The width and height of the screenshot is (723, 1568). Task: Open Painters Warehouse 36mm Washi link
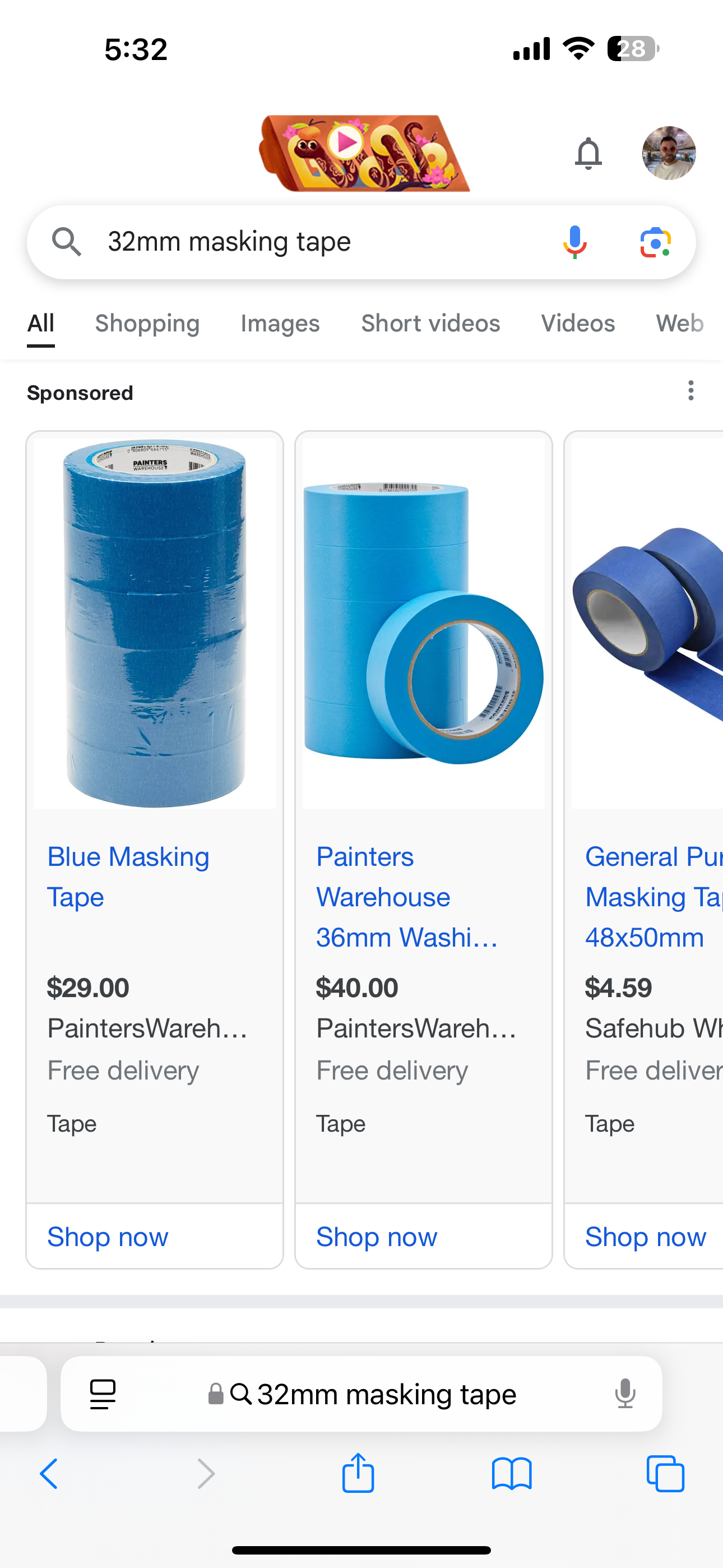[x=407, y=897]
